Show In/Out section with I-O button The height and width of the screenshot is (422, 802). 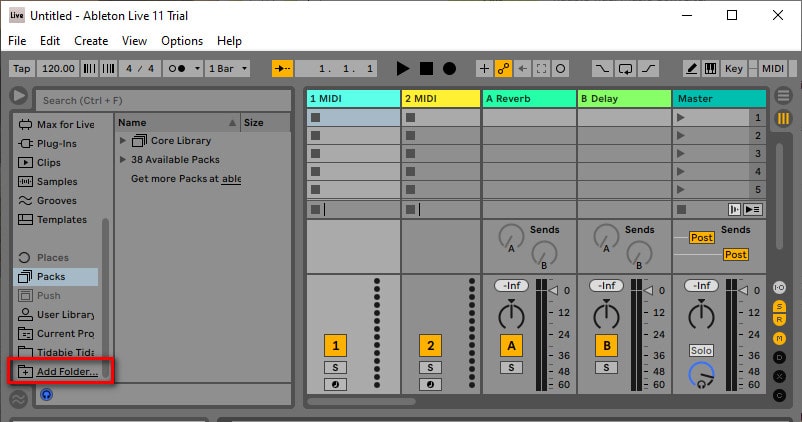click(779, 287)
